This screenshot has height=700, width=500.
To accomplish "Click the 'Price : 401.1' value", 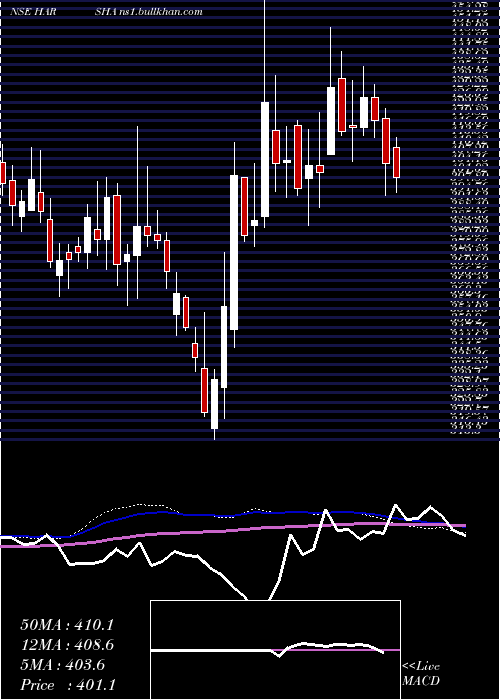I will (67, 685).
